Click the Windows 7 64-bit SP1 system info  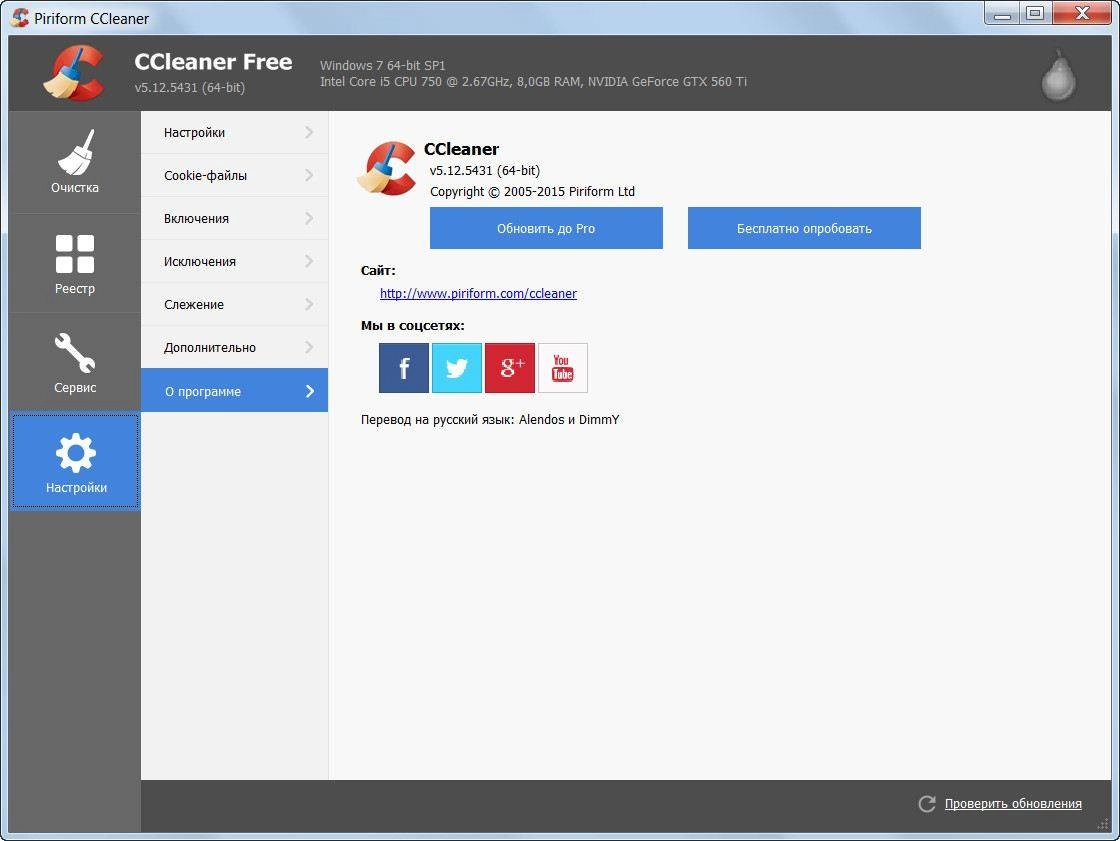[382, 65]
